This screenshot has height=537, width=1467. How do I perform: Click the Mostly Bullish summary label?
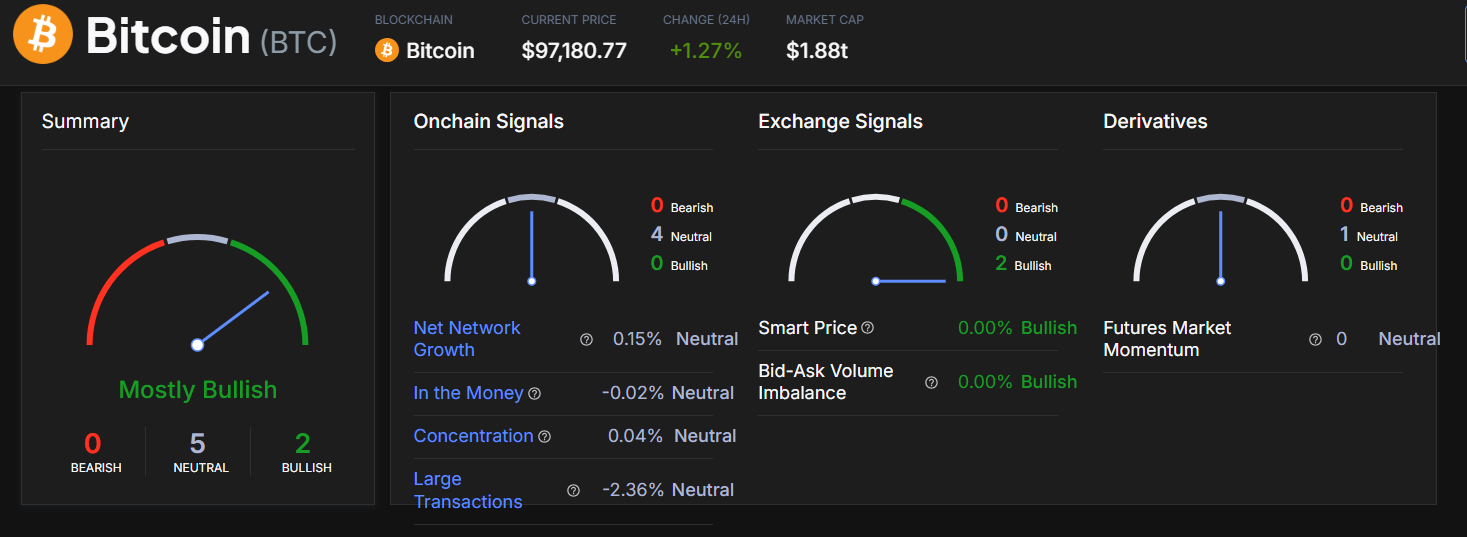[x=198, y=390]
